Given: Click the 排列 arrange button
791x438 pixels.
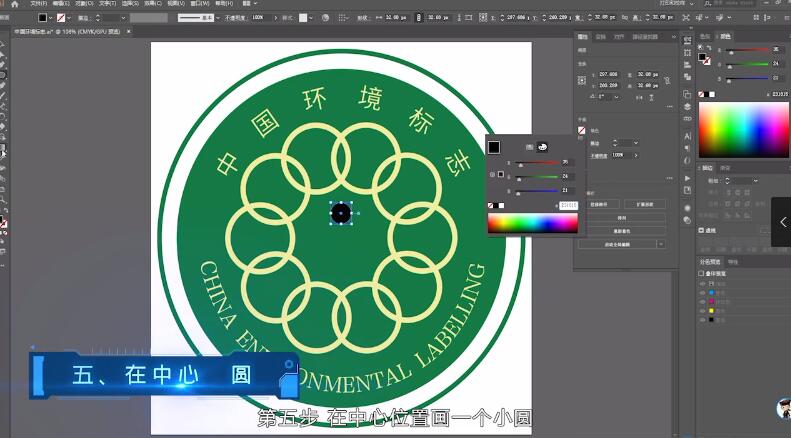Looking at the screenshot, I should coord(622,218).
